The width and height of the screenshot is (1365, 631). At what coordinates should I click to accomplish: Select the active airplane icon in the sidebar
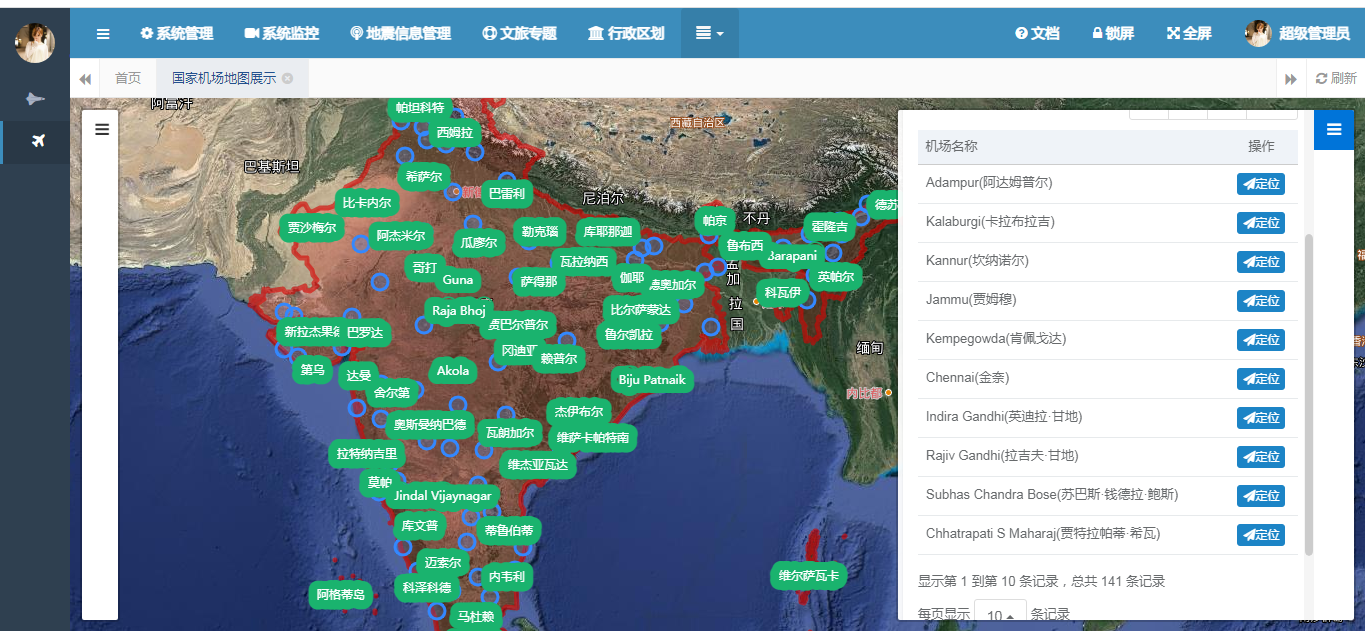(x=37, y=141)
